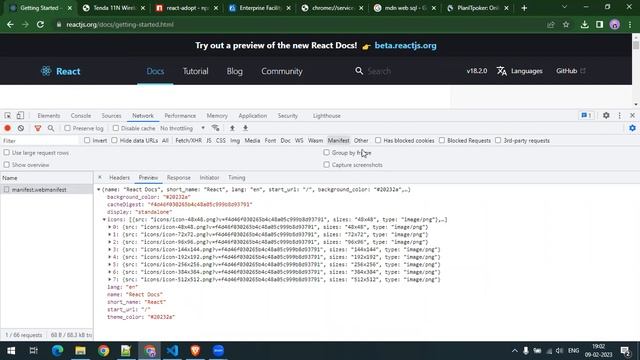The image size is (640, 360).
Task: Check Hide data URLs checkbox
Action: (114, 140)
